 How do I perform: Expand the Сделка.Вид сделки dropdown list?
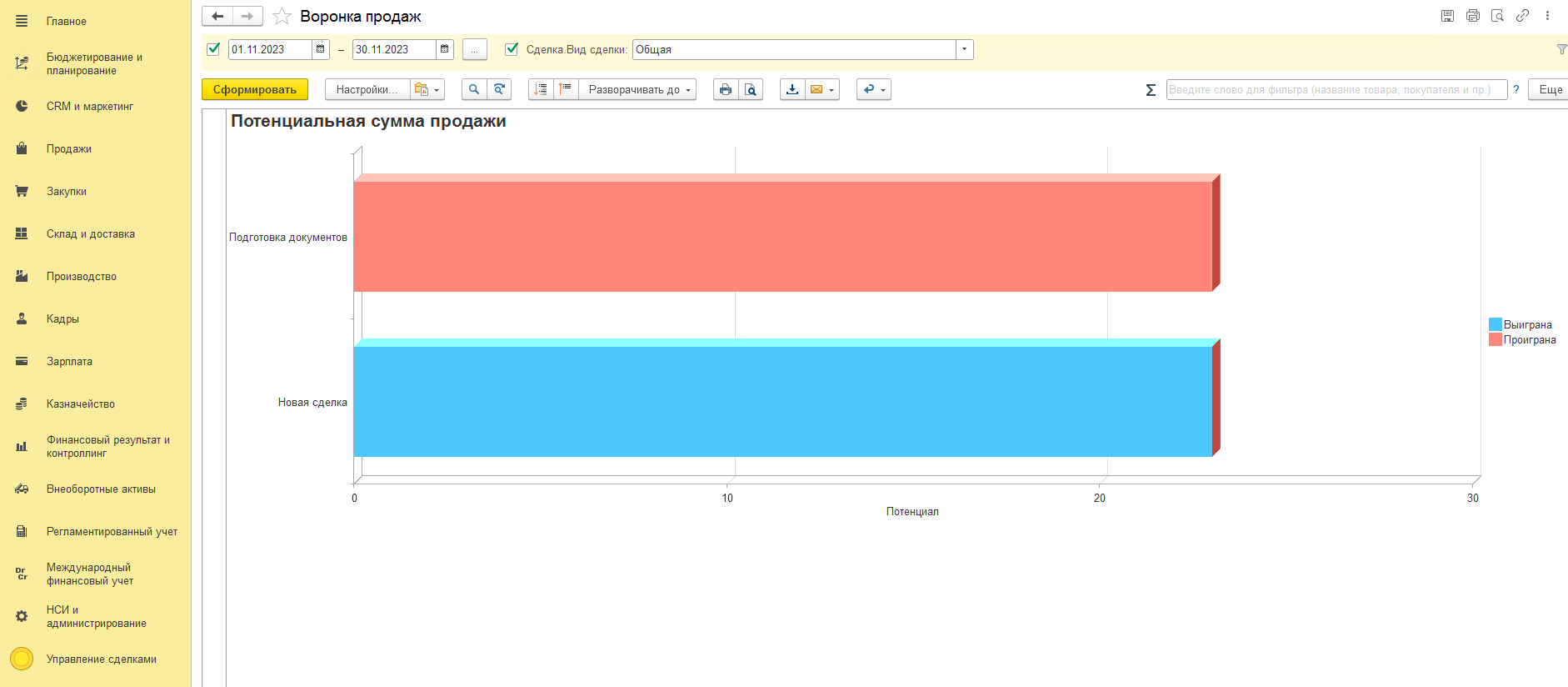pyautogui.click(x=964, y=49)
